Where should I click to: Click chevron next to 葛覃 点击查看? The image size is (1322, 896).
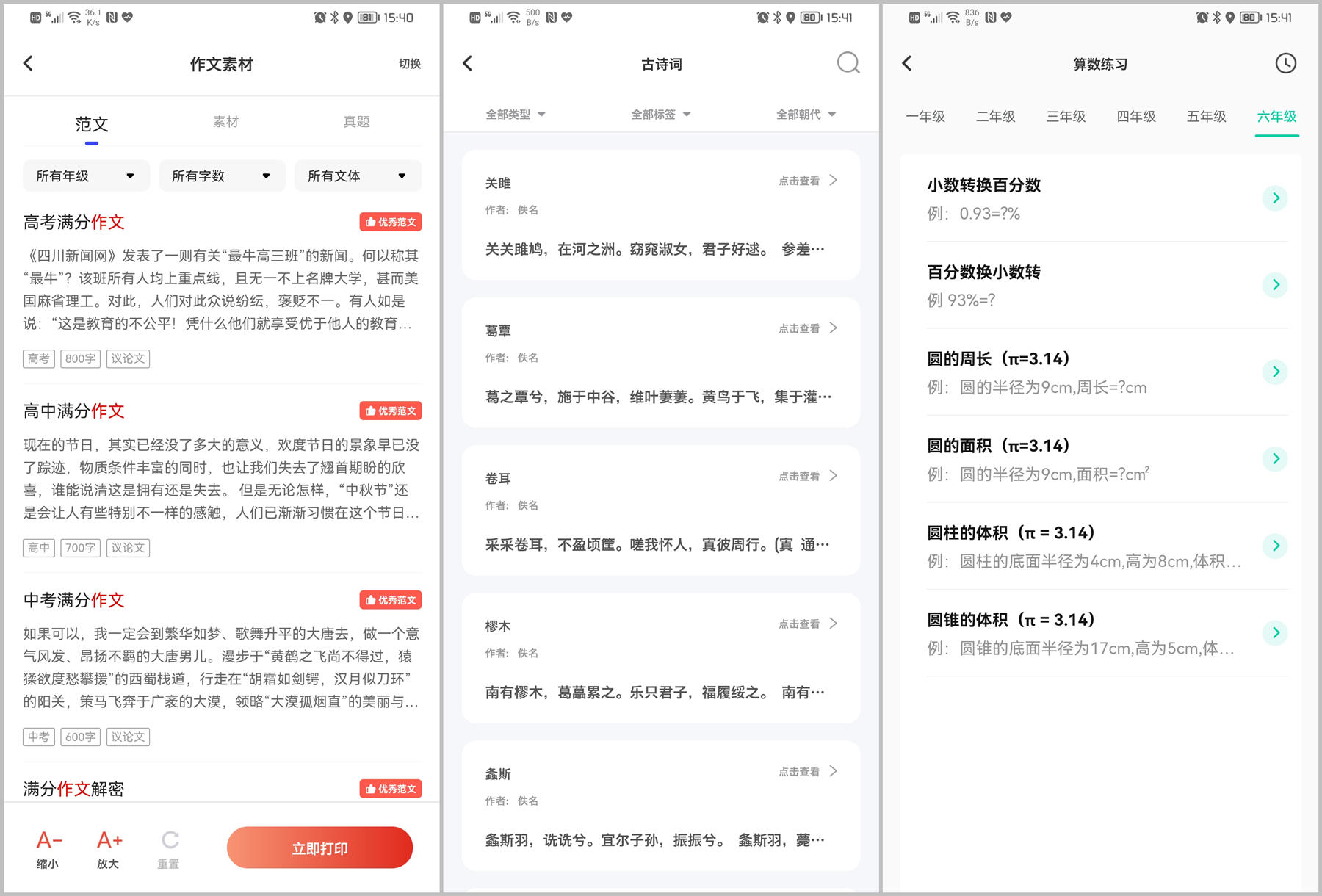tap(833, 328)
